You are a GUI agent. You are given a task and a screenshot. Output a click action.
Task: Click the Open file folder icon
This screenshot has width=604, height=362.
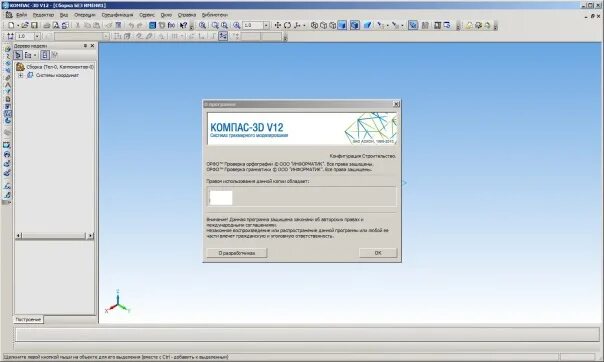tap(25, 25)
